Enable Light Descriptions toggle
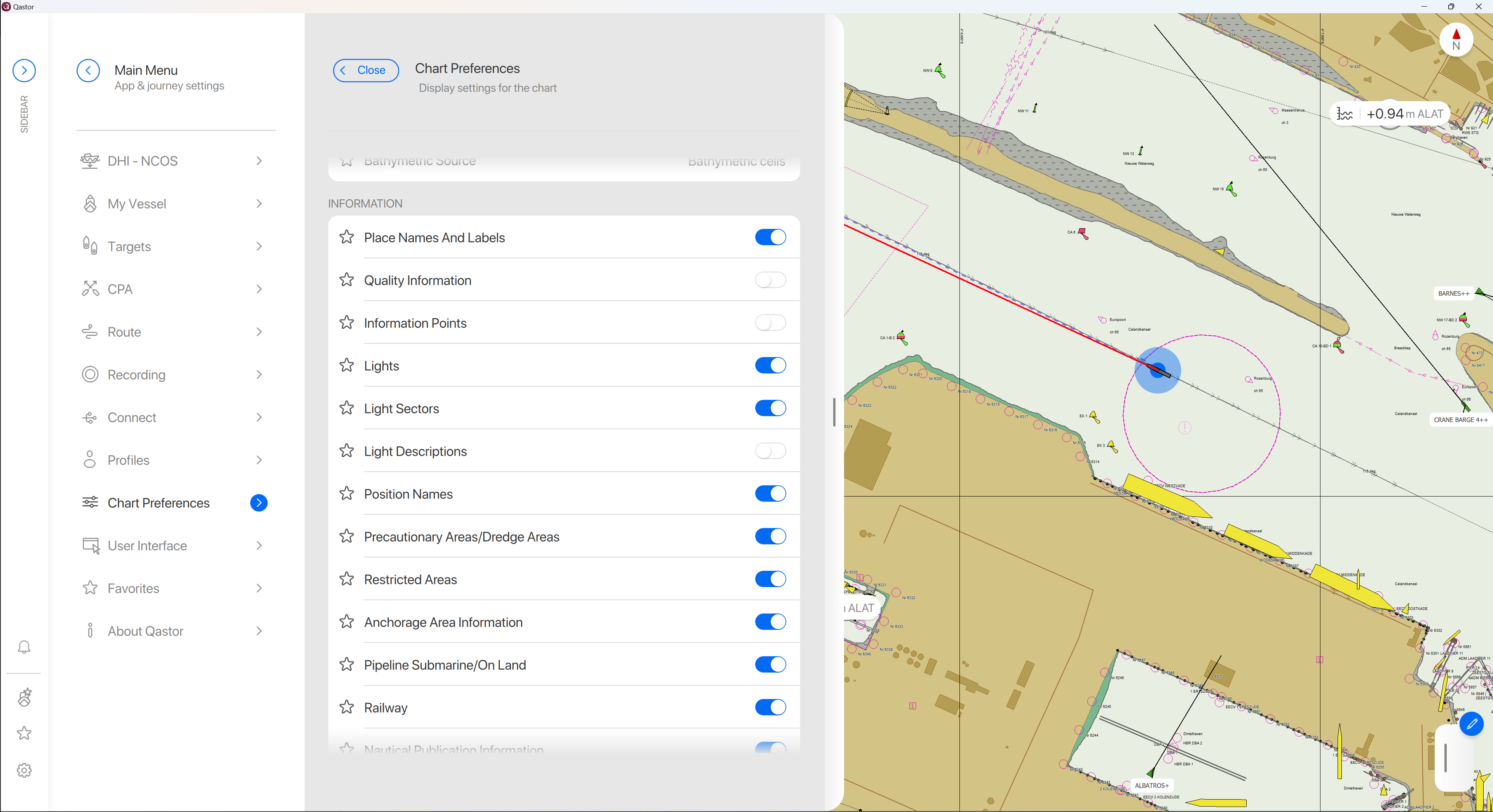 [x=770, y=451]
